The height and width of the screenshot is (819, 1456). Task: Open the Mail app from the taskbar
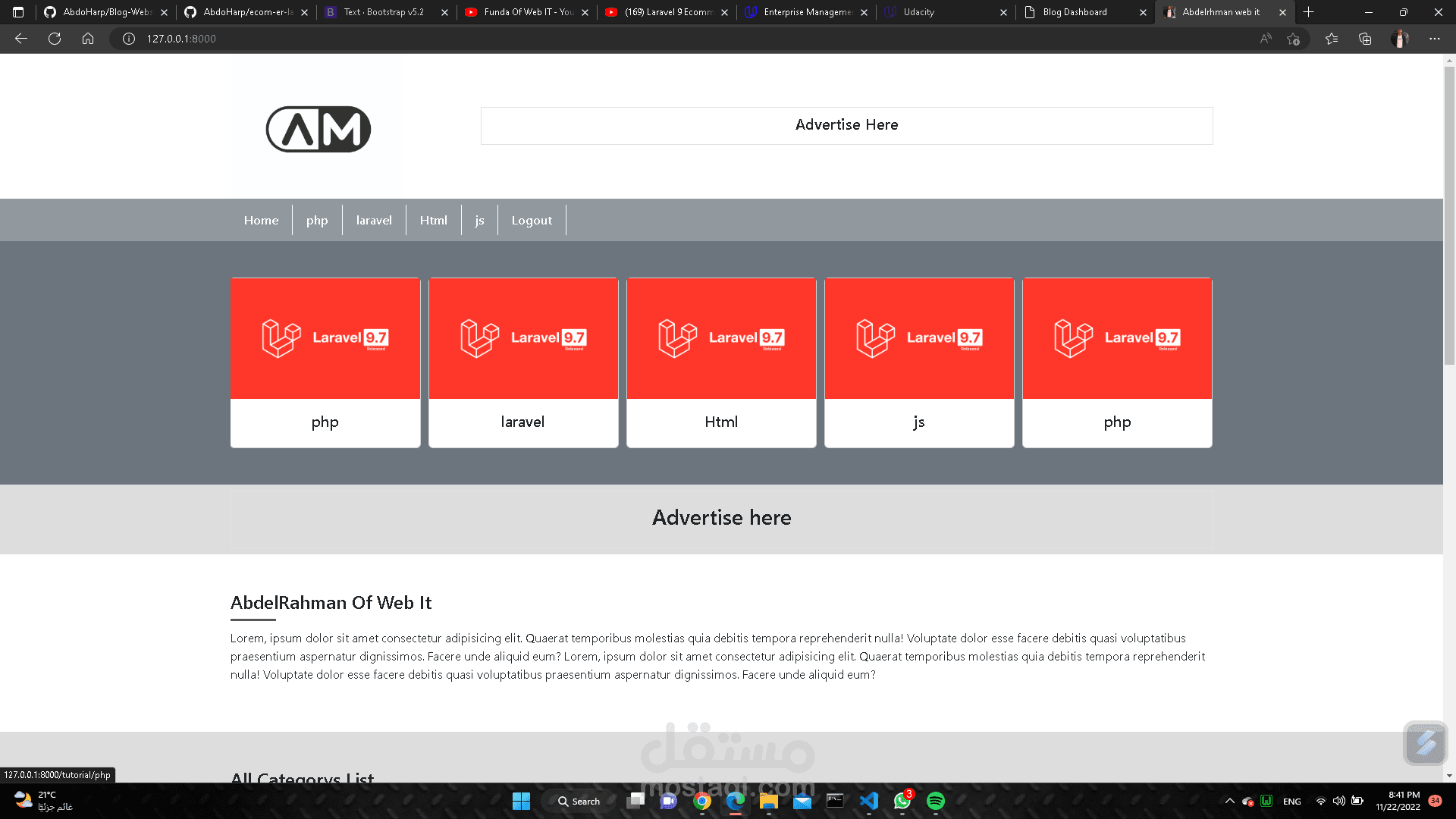(x=802, y=801)
